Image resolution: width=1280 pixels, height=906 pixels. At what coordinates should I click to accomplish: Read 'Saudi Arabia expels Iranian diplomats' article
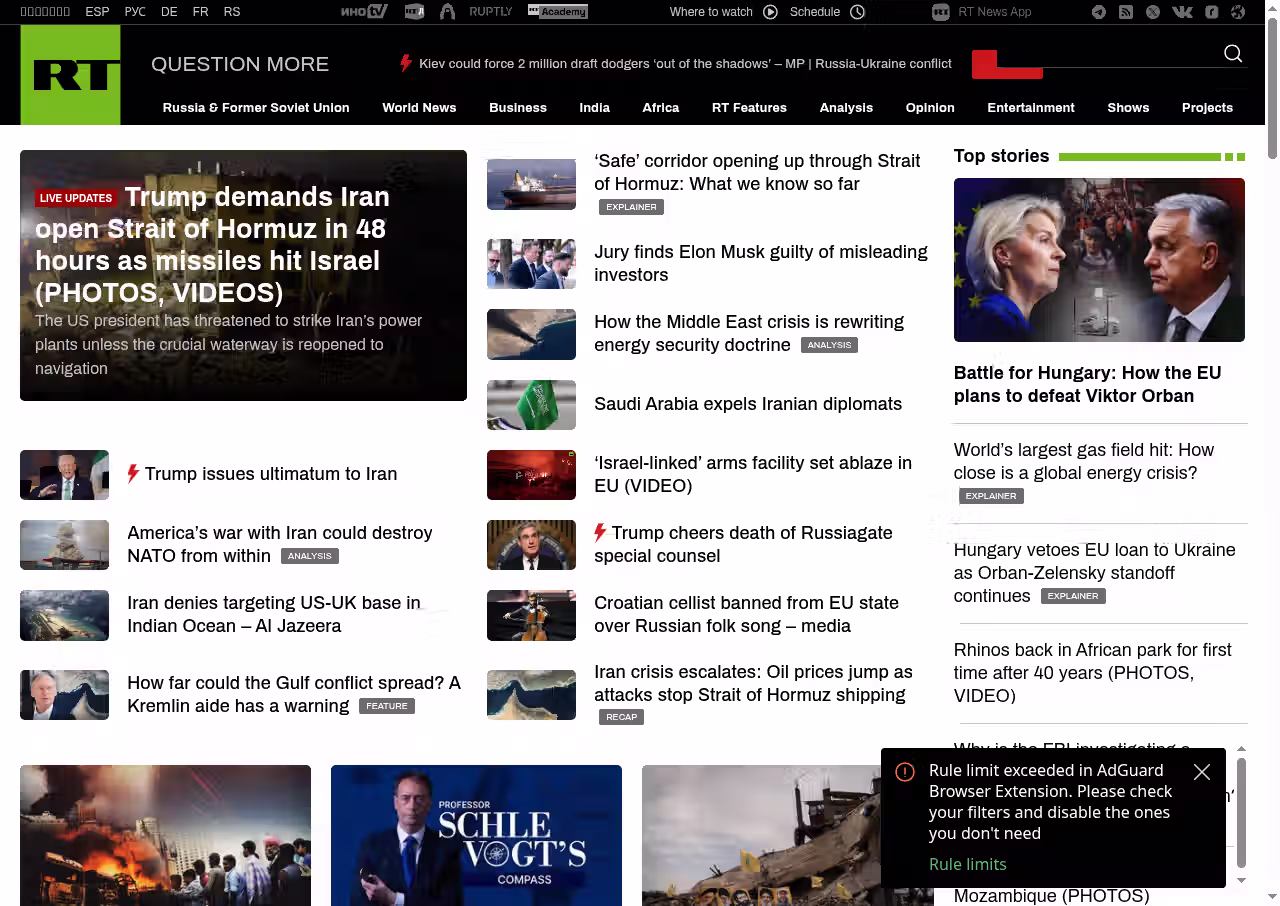point(747,404)
